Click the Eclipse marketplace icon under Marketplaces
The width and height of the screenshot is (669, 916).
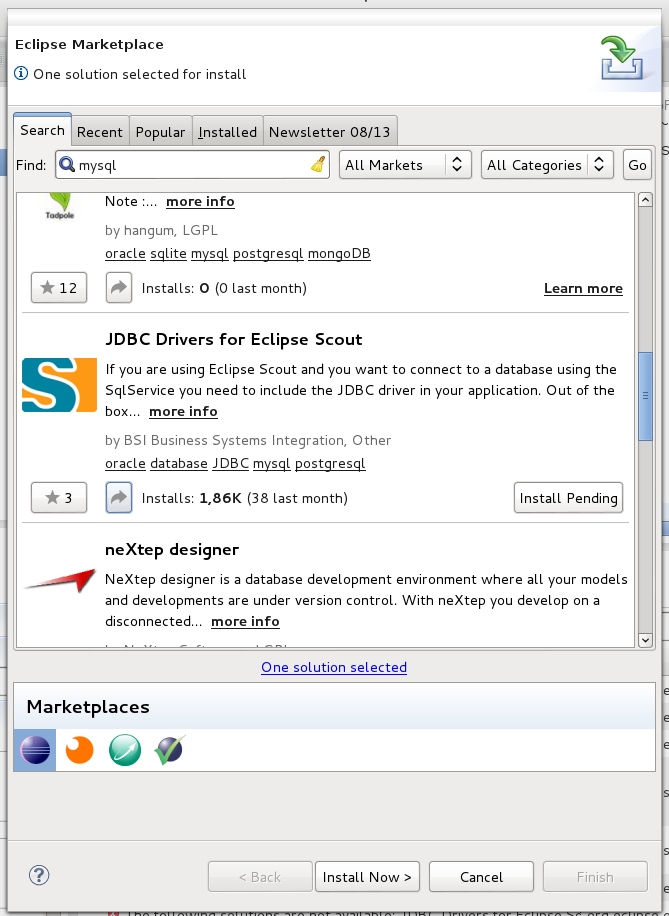pyautogui.click(x=35, y=750)
